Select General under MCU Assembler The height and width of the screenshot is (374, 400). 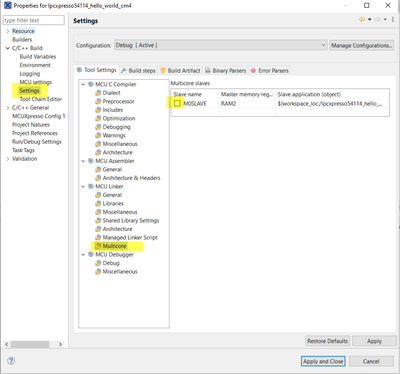point(112,169)
